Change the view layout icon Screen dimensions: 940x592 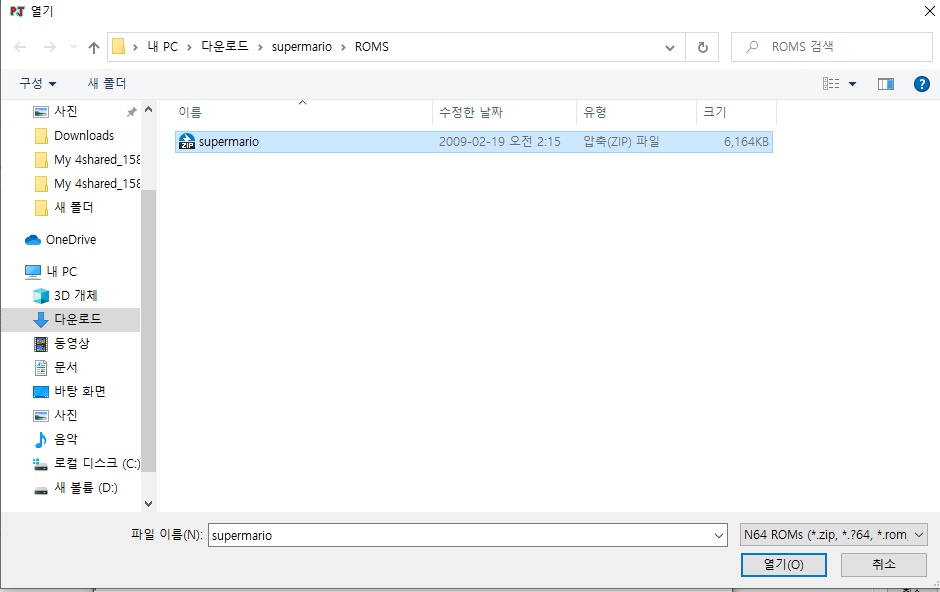pos(831,84)
